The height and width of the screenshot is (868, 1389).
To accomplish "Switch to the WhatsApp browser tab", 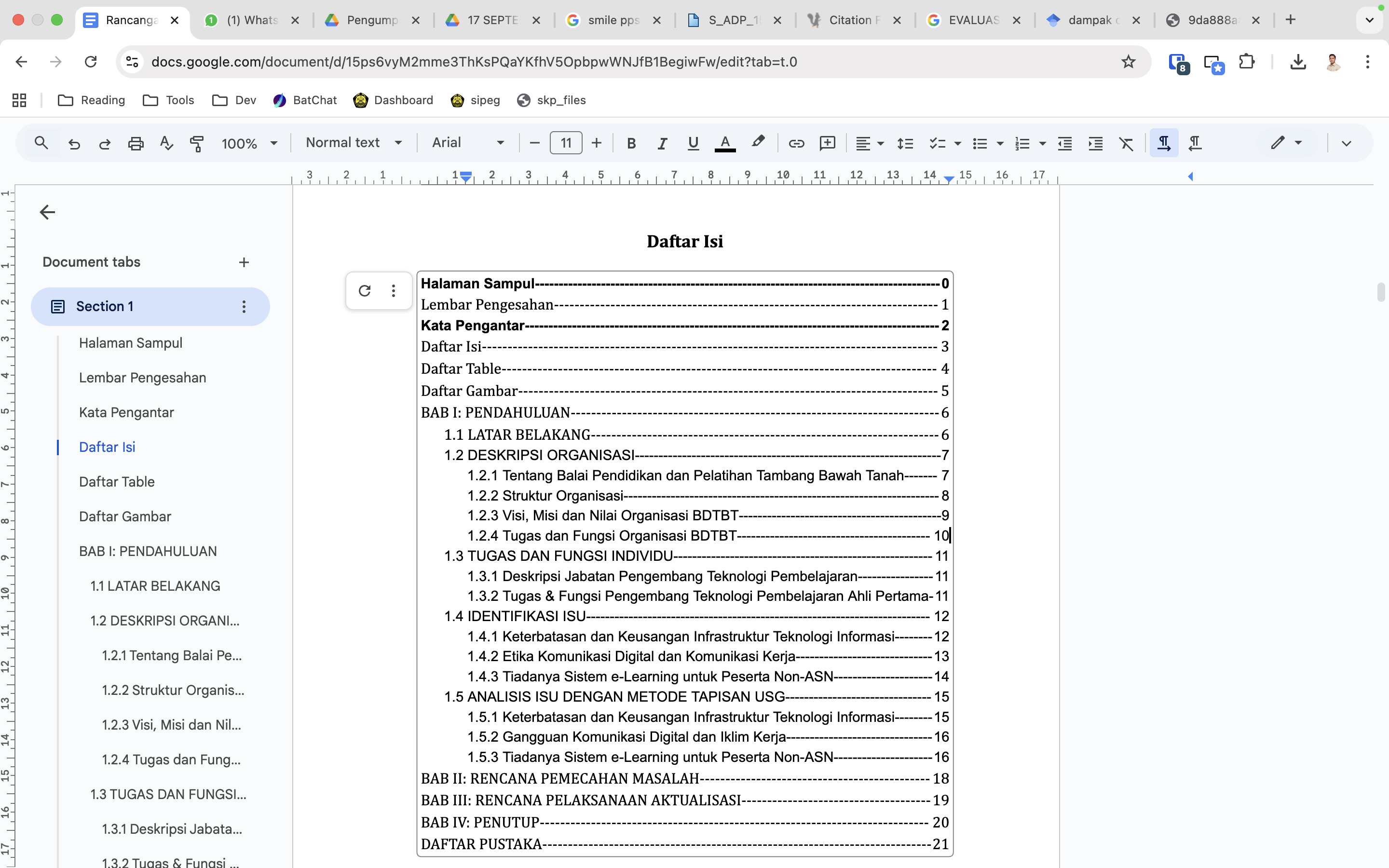I will (x=251, y=20).
